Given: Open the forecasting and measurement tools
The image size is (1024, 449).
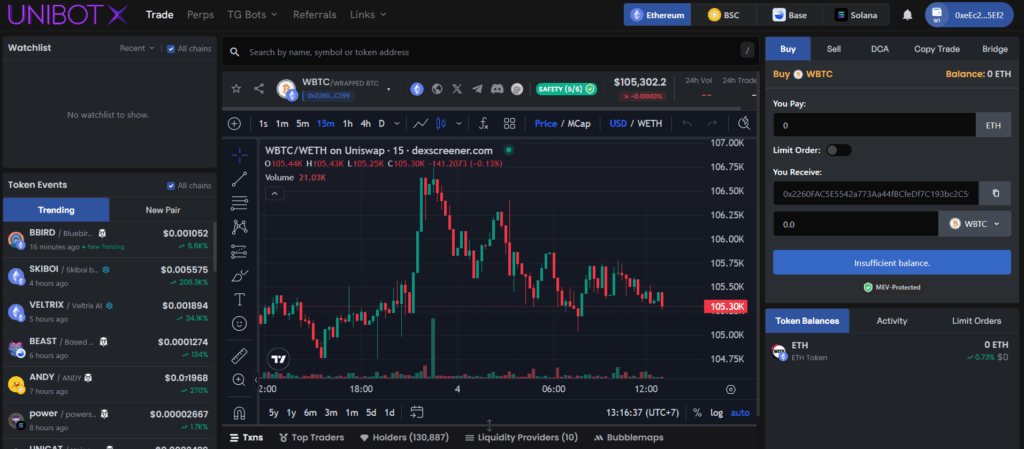Looking at the screenshot, I should point(240,251).
